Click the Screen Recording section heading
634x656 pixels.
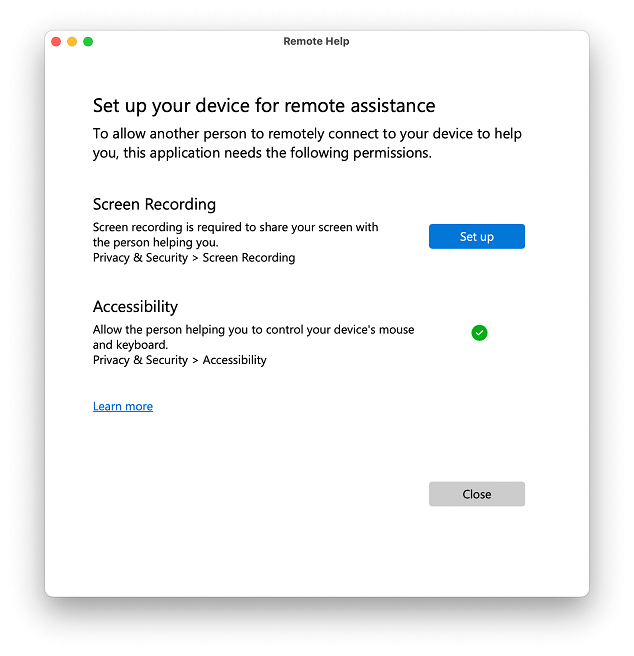click(154, 204)
